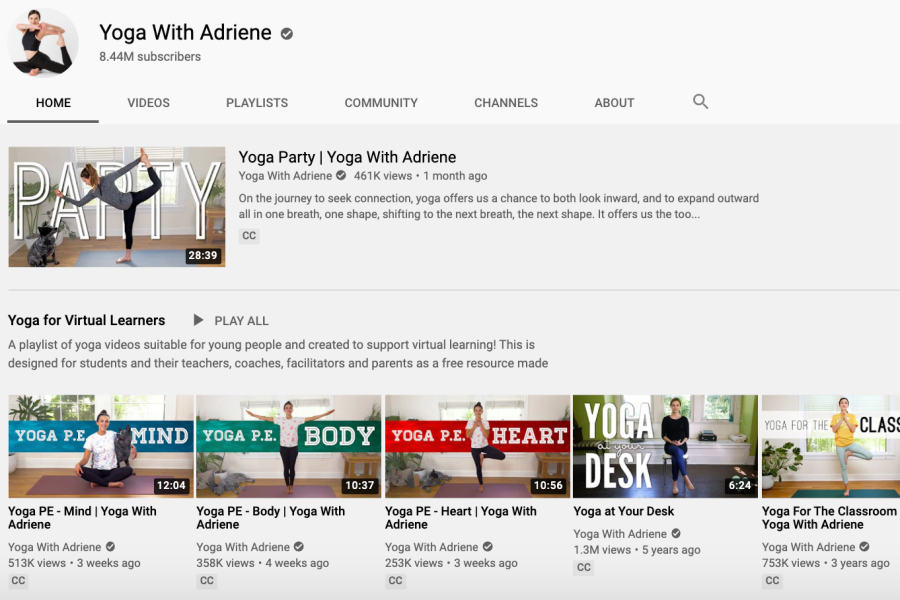Click the CC badge under Yoga Party
This screenshot has width=900, height=600.
[x=249, y=236]
